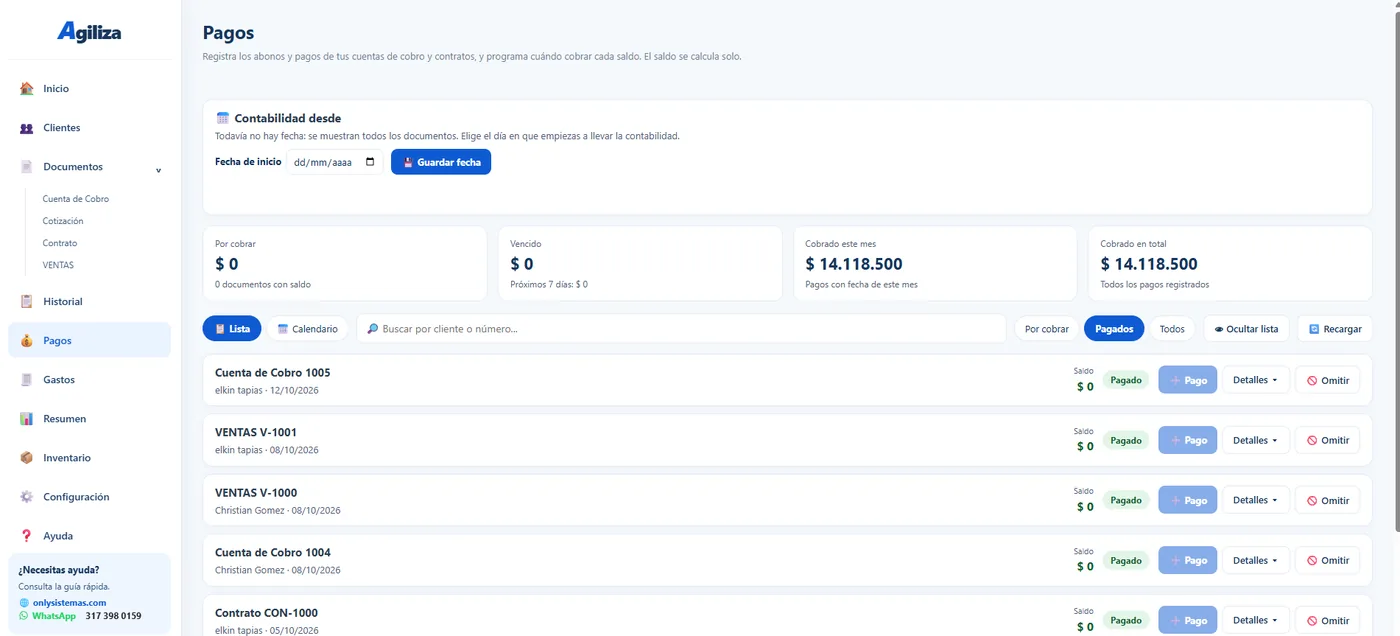Screen dimensions: 1400x636
Task: Open Cotización submenu item
Action: [x=63, y=221]
